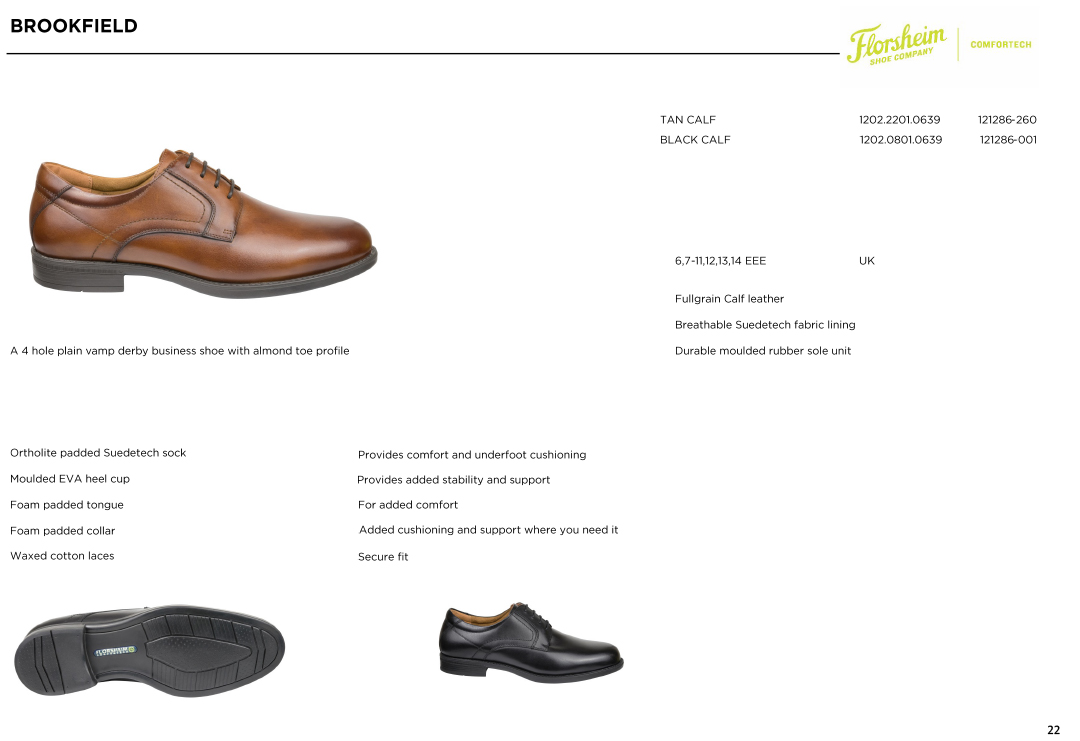
Task: Click page number 22
Action: click(1053, 730)
